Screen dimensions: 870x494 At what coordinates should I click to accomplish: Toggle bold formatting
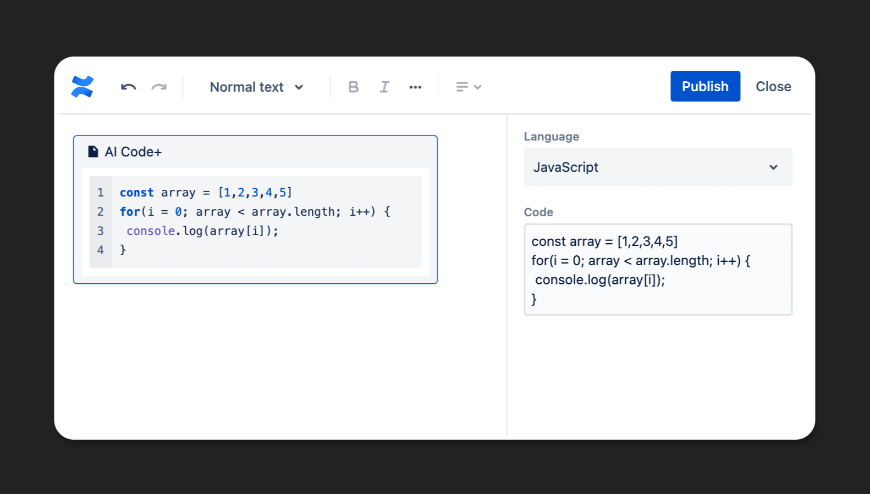(x=353, y=87)
